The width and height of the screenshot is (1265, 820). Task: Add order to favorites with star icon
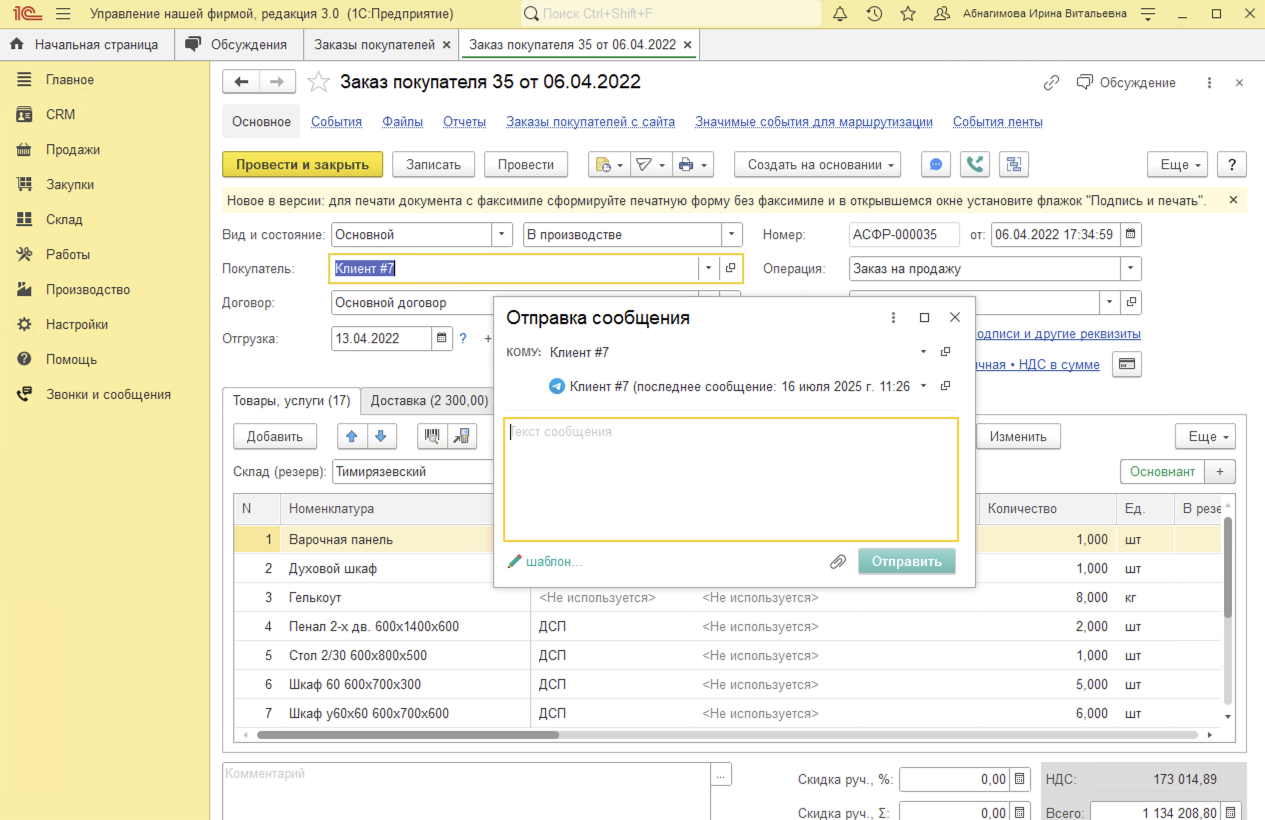(x=318, y=82)
